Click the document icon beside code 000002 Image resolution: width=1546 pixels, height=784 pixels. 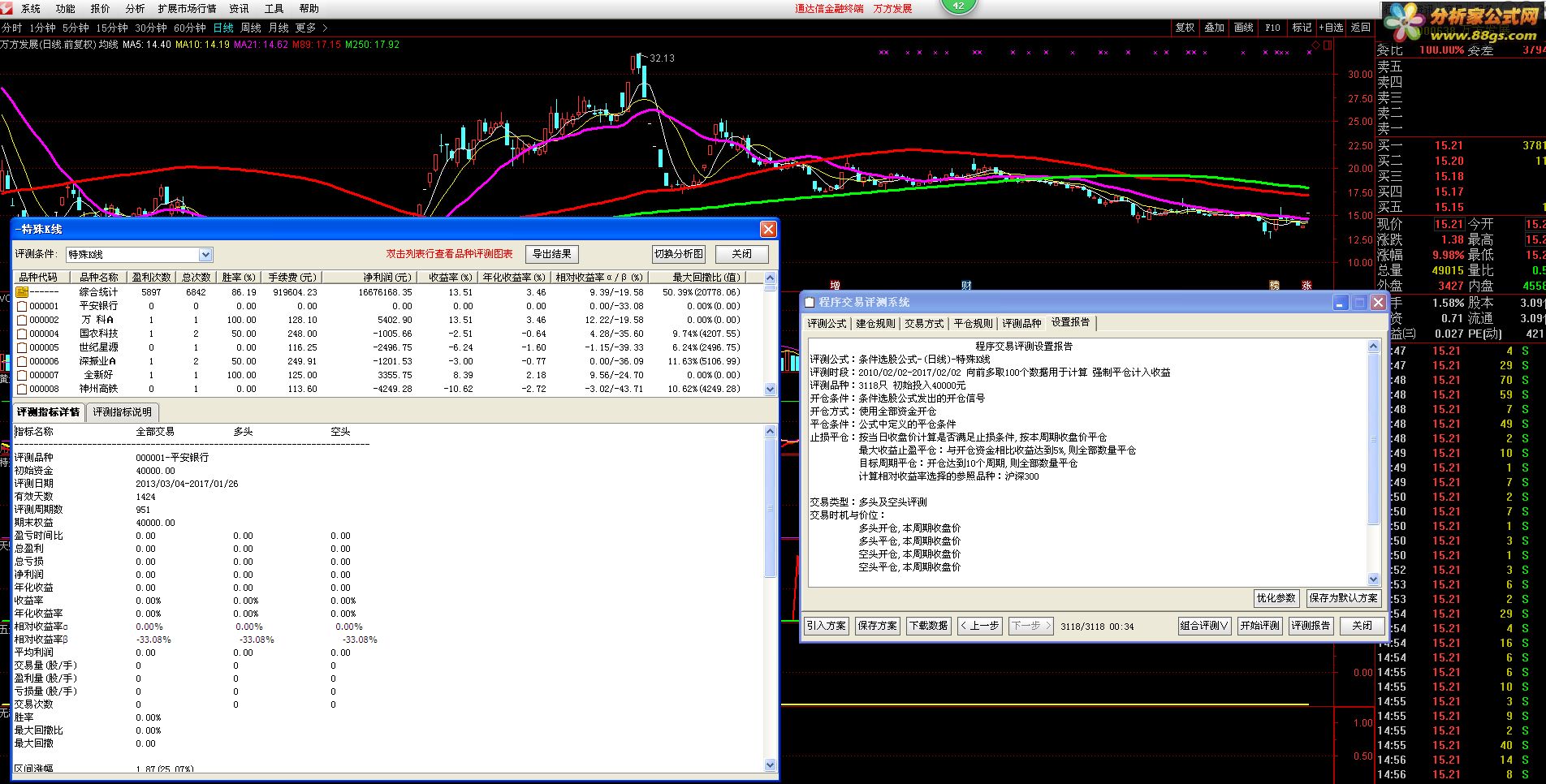(22, 320)
